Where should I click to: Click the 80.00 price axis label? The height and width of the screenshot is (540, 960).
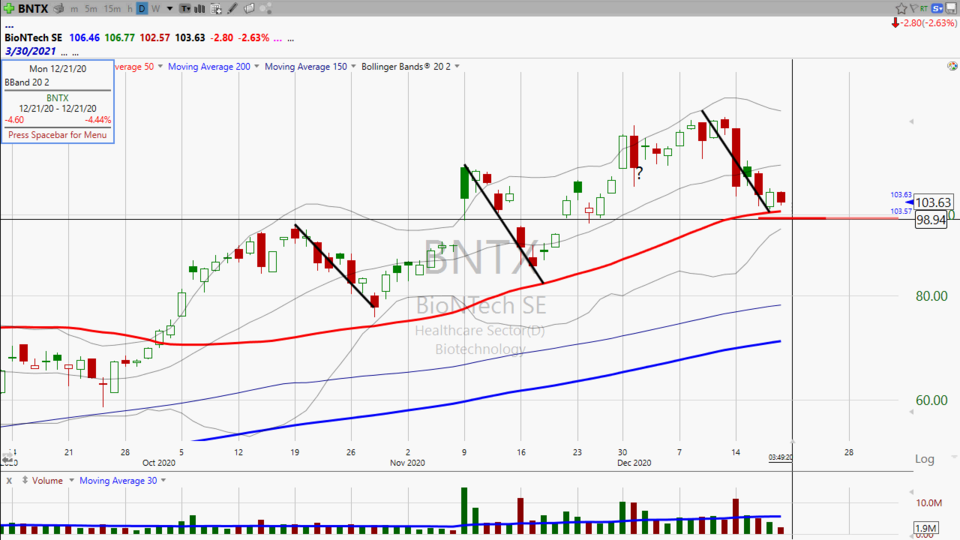[931, 296]
